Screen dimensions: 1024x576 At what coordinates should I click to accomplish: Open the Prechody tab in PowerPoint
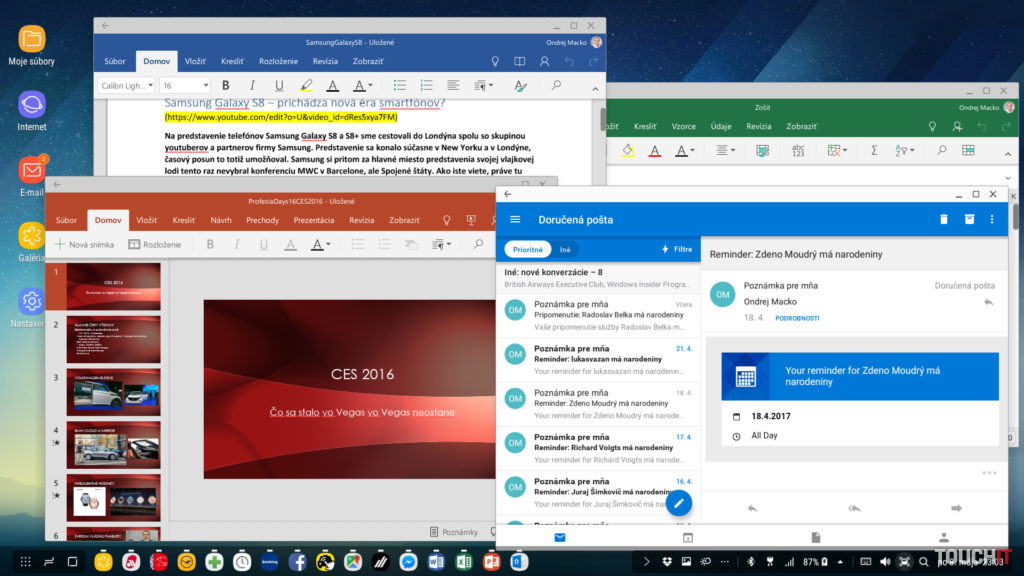[263, 219]
